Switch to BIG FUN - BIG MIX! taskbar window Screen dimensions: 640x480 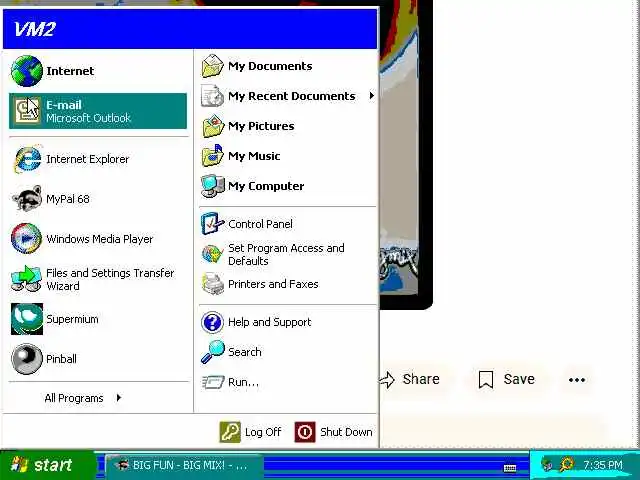tap(182, 465)
